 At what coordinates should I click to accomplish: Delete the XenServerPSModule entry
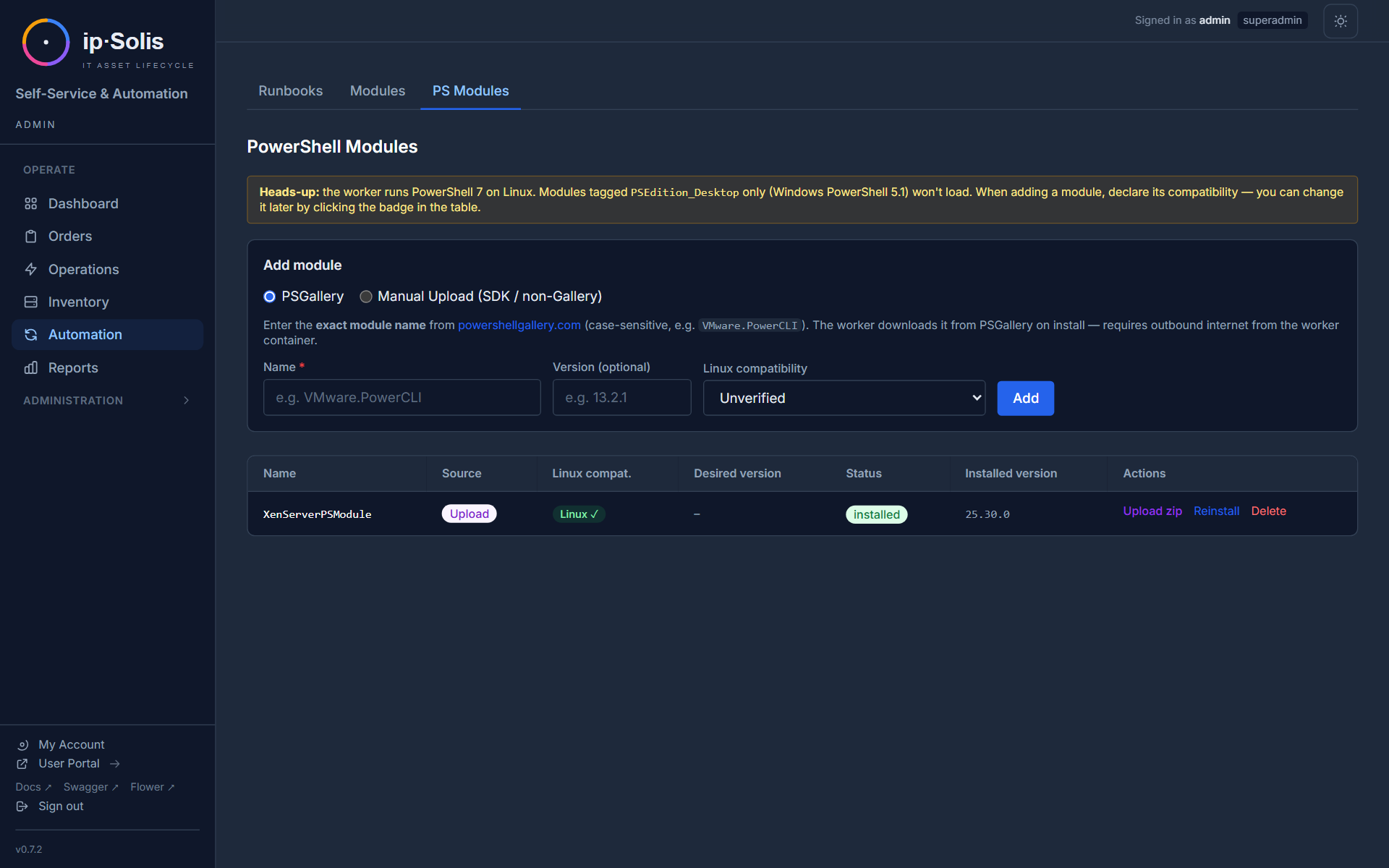coord(1268,511)
